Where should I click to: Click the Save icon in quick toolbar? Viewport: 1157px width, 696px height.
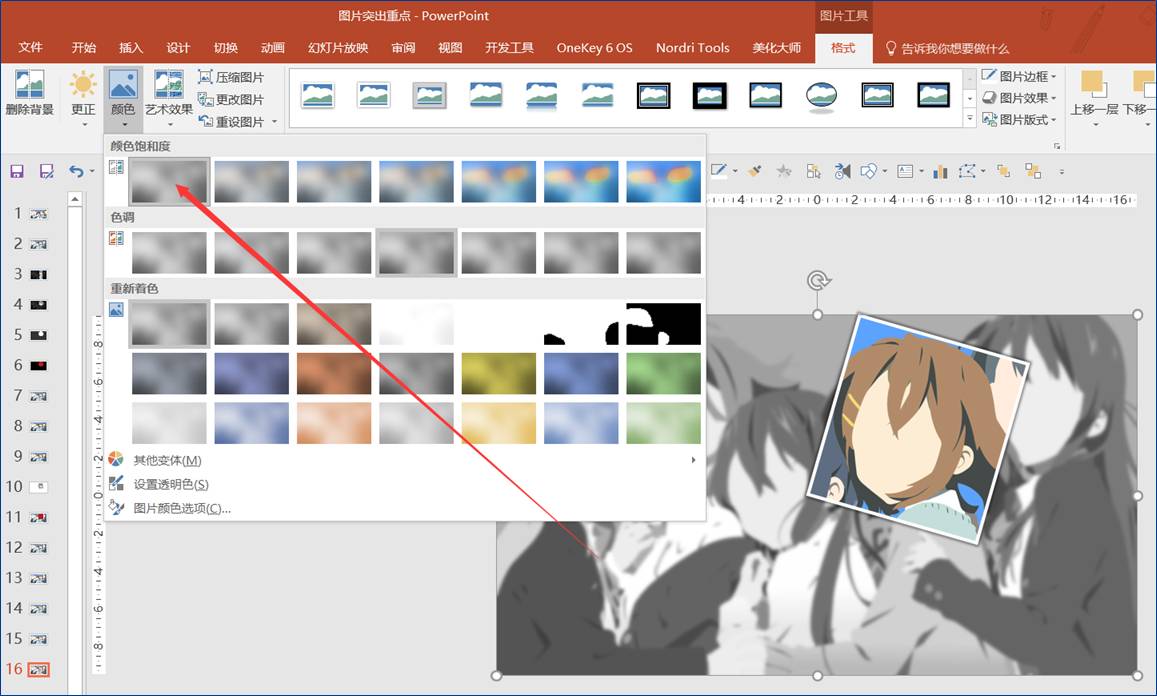pyautogui.click(x=17, y=171)
